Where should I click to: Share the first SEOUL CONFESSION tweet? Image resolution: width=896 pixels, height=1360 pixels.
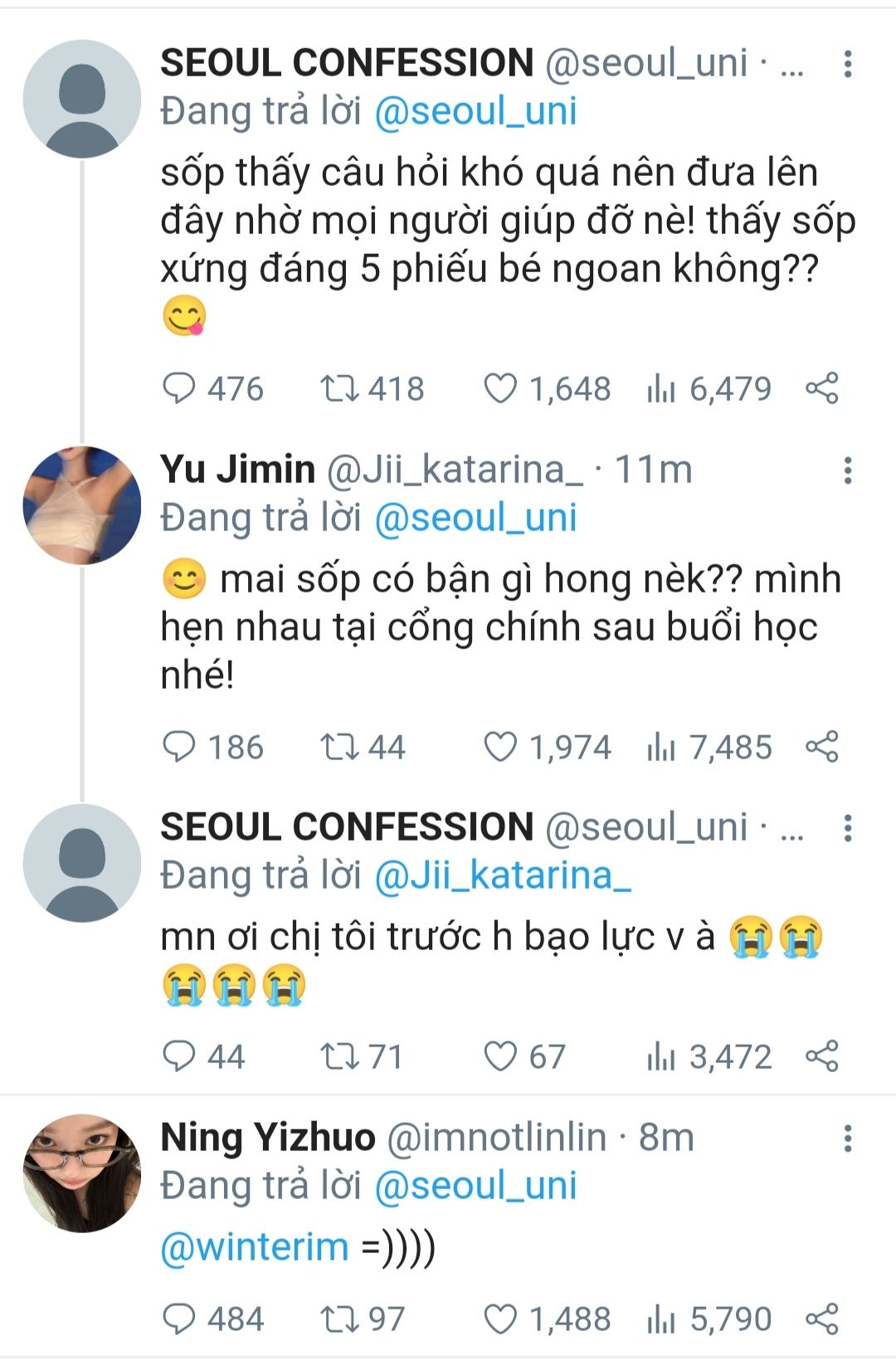click(x=822, y=388)
